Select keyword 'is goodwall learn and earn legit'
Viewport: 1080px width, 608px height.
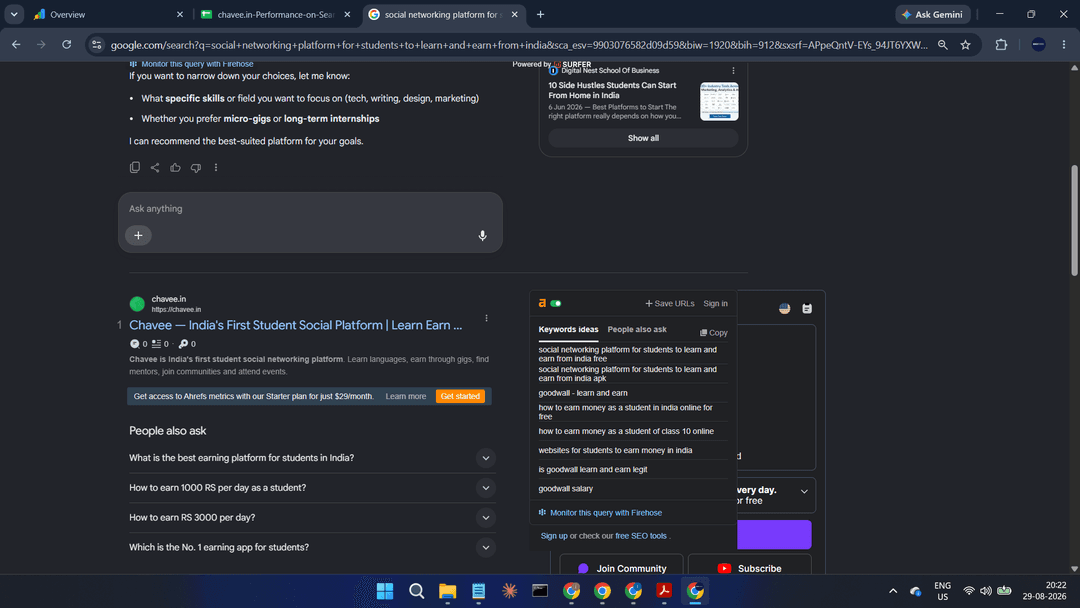[592, 470]
